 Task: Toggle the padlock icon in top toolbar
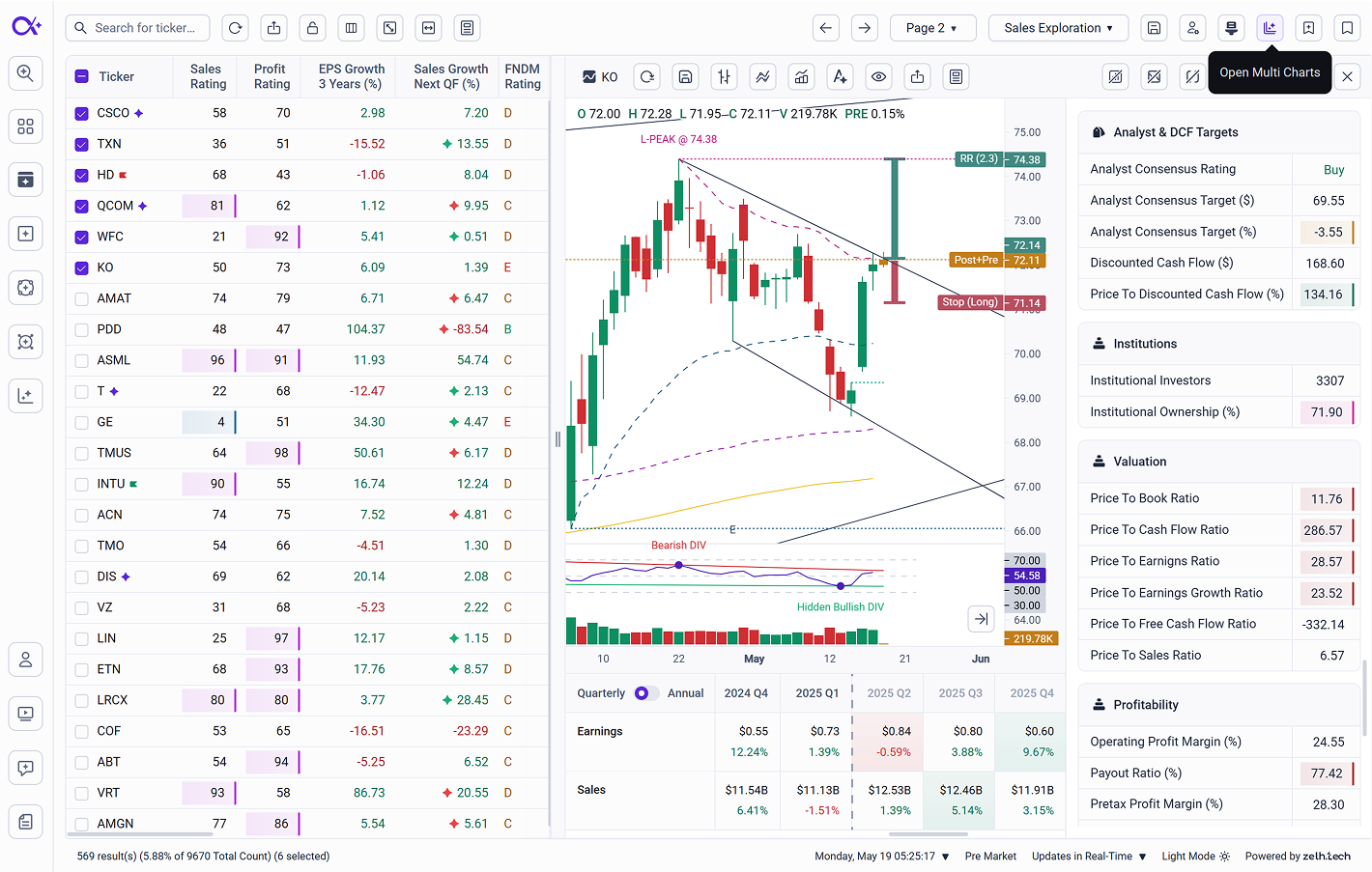(x=313, y=28)
